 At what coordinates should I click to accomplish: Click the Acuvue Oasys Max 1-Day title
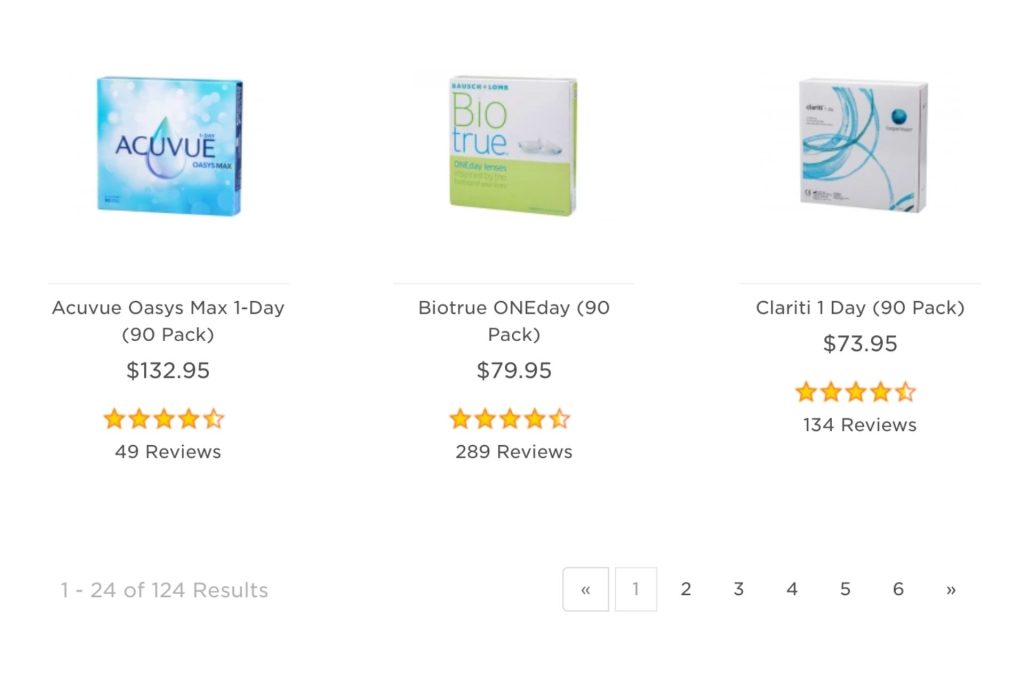pyautogui.click(x=168, y=321)
